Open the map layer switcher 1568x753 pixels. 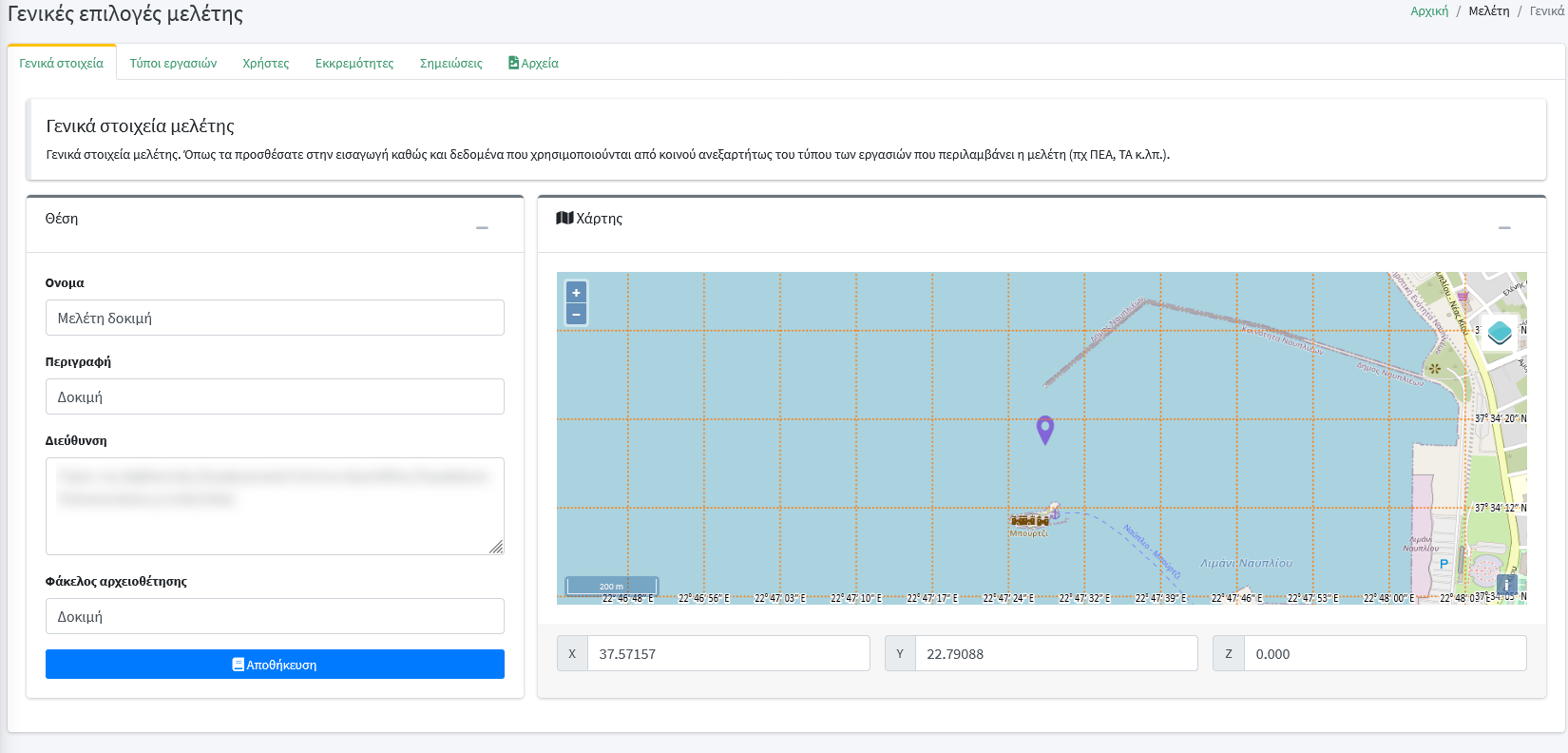coord(1500,333)
